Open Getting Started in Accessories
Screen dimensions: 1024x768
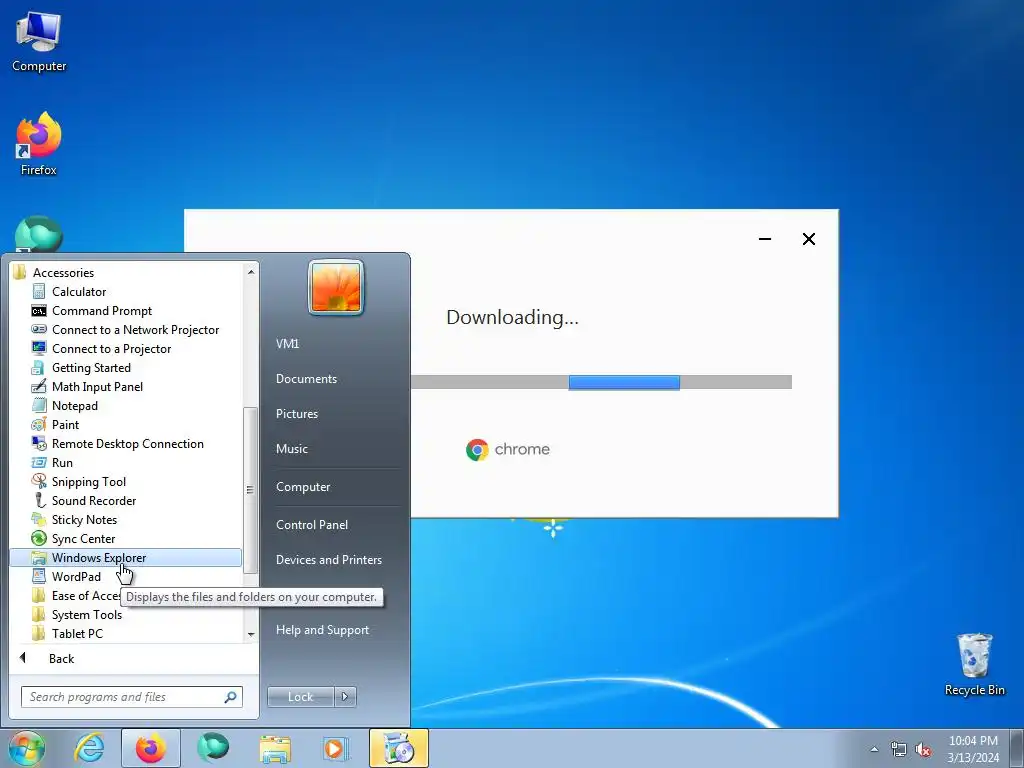point(91,368)
